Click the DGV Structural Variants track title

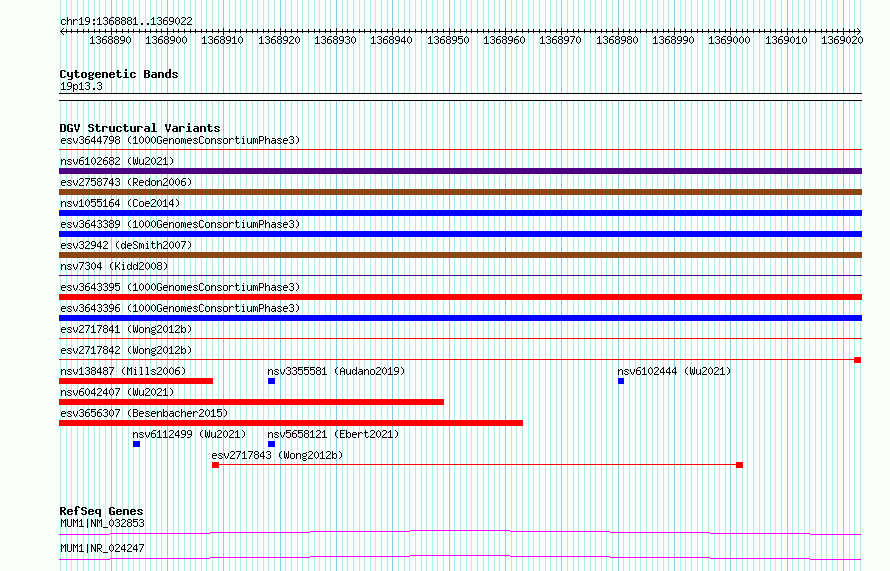[x=140, y=128]
